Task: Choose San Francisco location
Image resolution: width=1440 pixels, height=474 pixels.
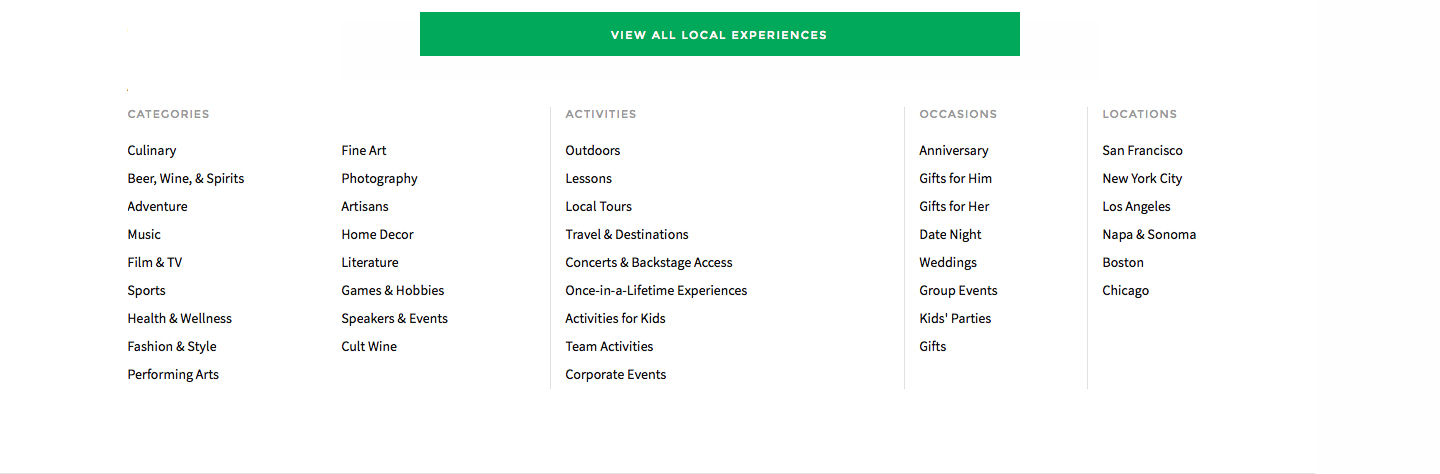Action: coord(1143,151)
